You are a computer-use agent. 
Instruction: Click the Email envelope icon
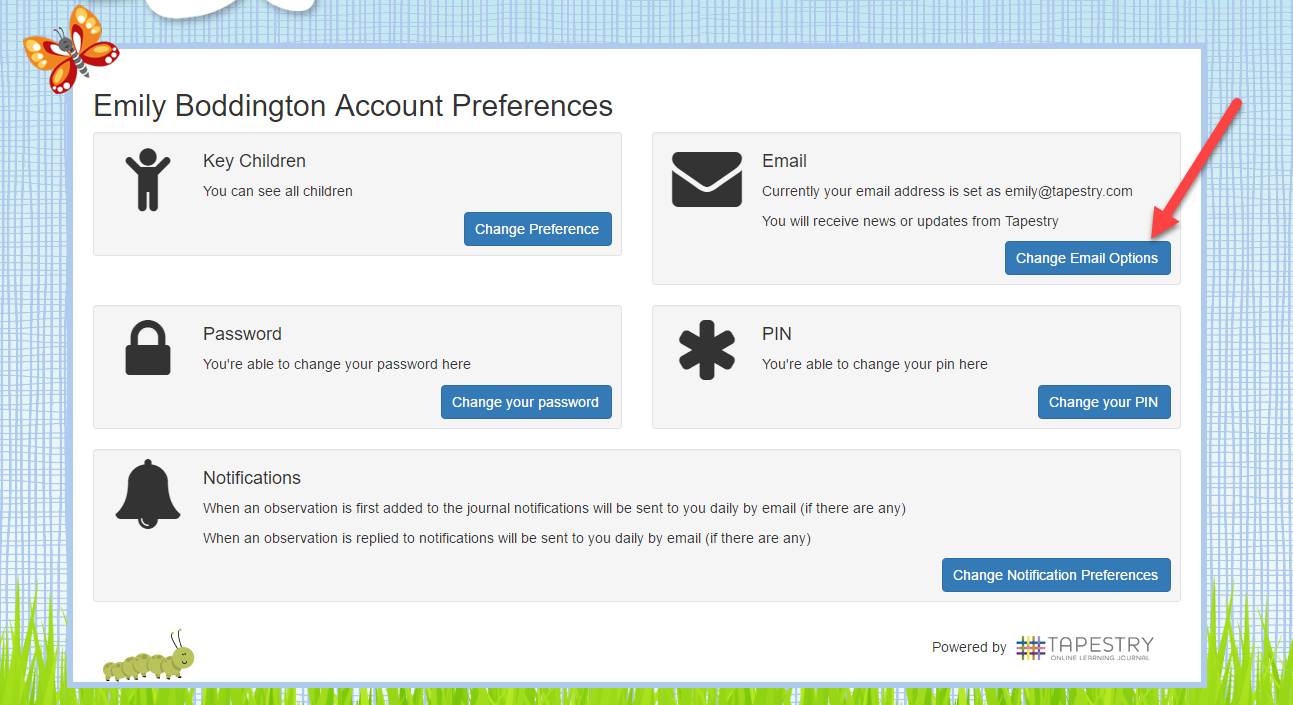[x=707, y=180]
